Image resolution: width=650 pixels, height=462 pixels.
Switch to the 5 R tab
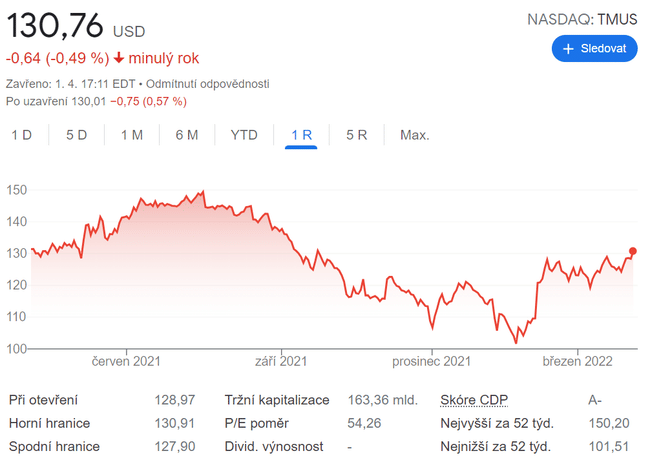tap(357, 135)
